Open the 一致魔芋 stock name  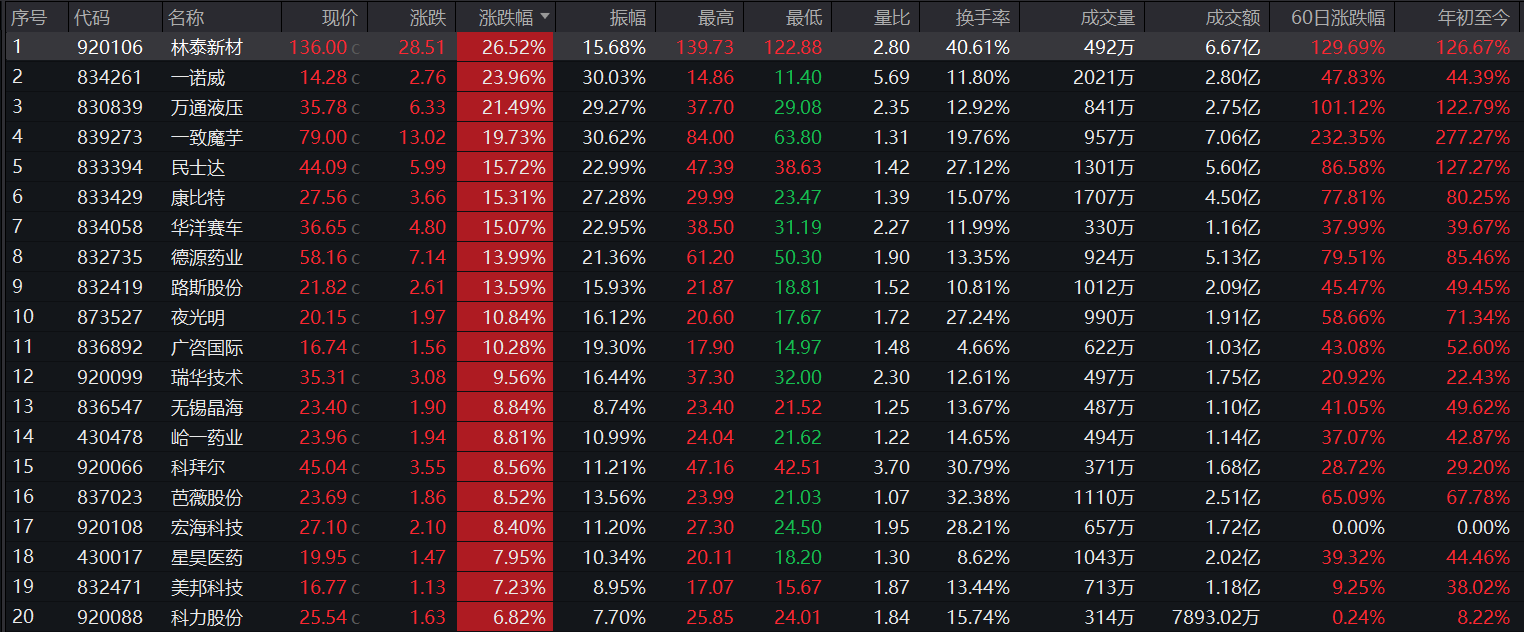207,137
